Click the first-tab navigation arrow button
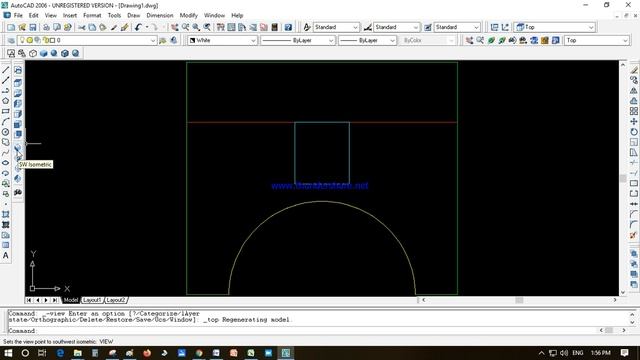Viewport: 640px width, 360px height. point(29,300)
